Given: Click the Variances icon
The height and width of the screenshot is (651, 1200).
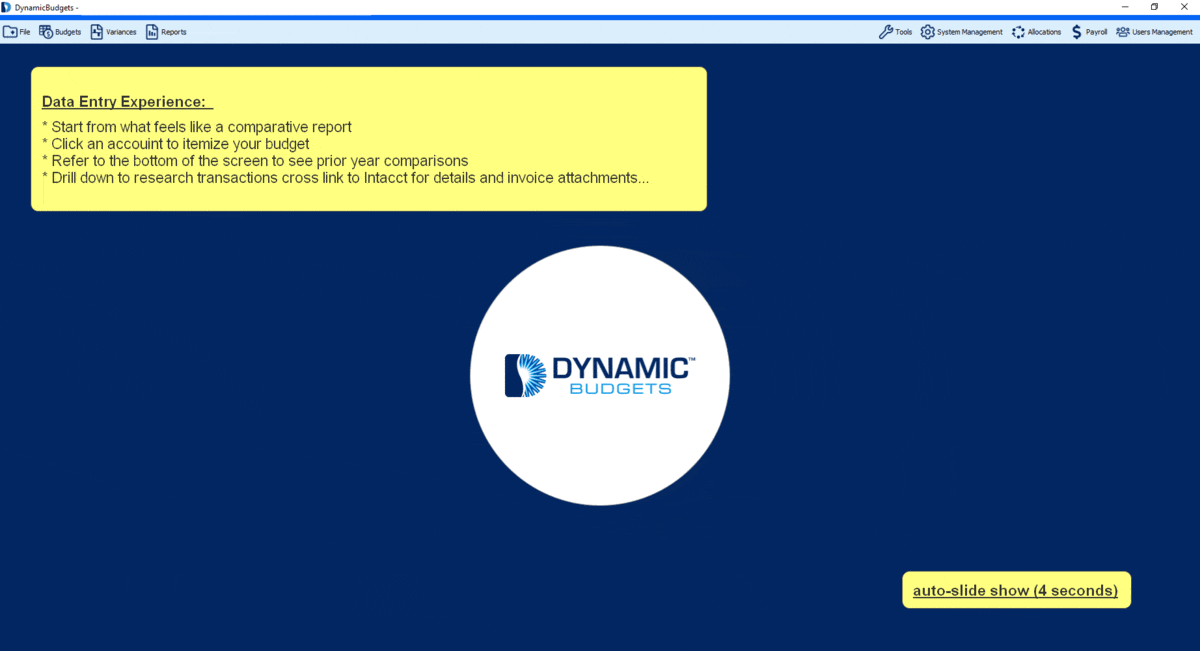Looking at the screenshot, I should tap(97, 32).
